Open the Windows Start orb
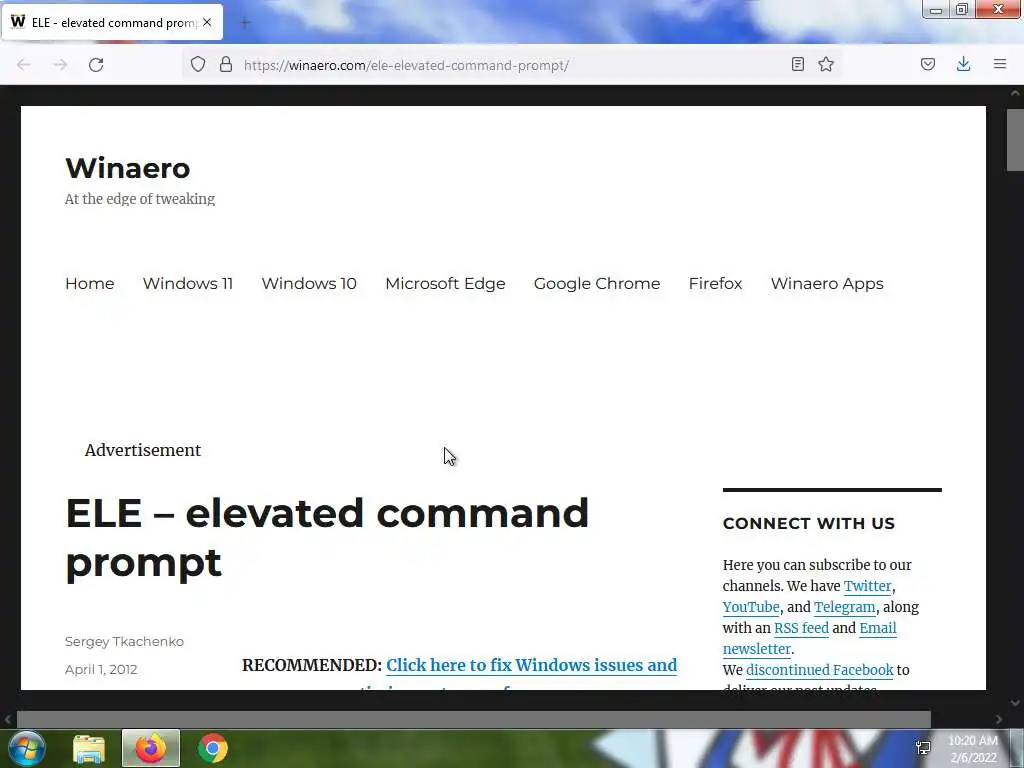Screen dimensions: 1024x768 pos(27,748)
